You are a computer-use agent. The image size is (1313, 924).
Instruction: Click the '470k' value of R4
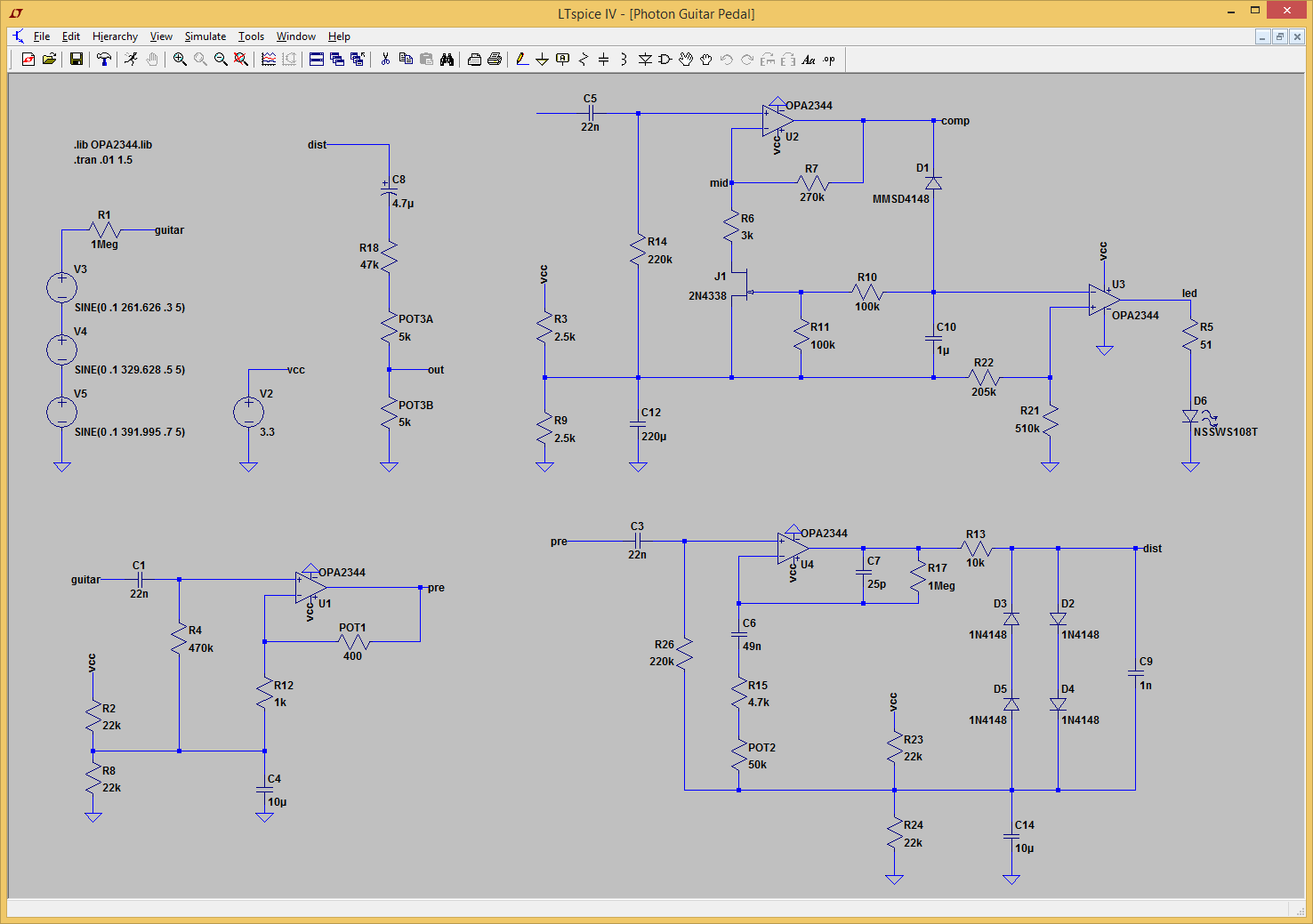[201, 648]
